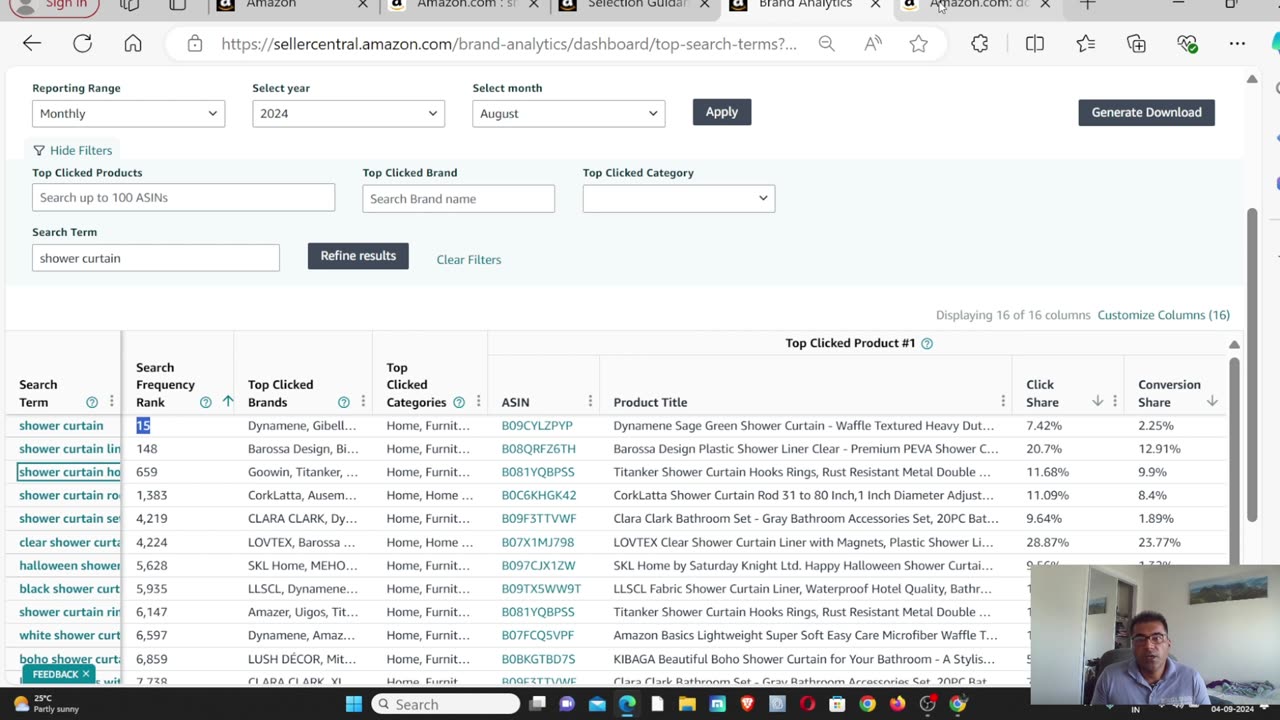Image resolution: width=1280 pixels, height=720 pixels.
Task: Sort by Click Share down arrow
Action: [1097, 401]
